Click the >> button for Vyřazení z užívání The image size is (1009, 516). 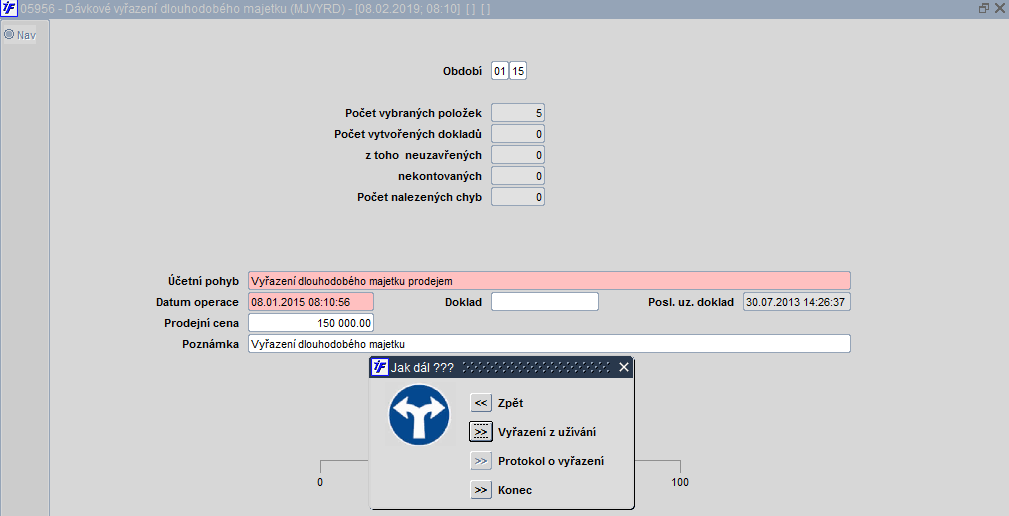click(481, 432)
